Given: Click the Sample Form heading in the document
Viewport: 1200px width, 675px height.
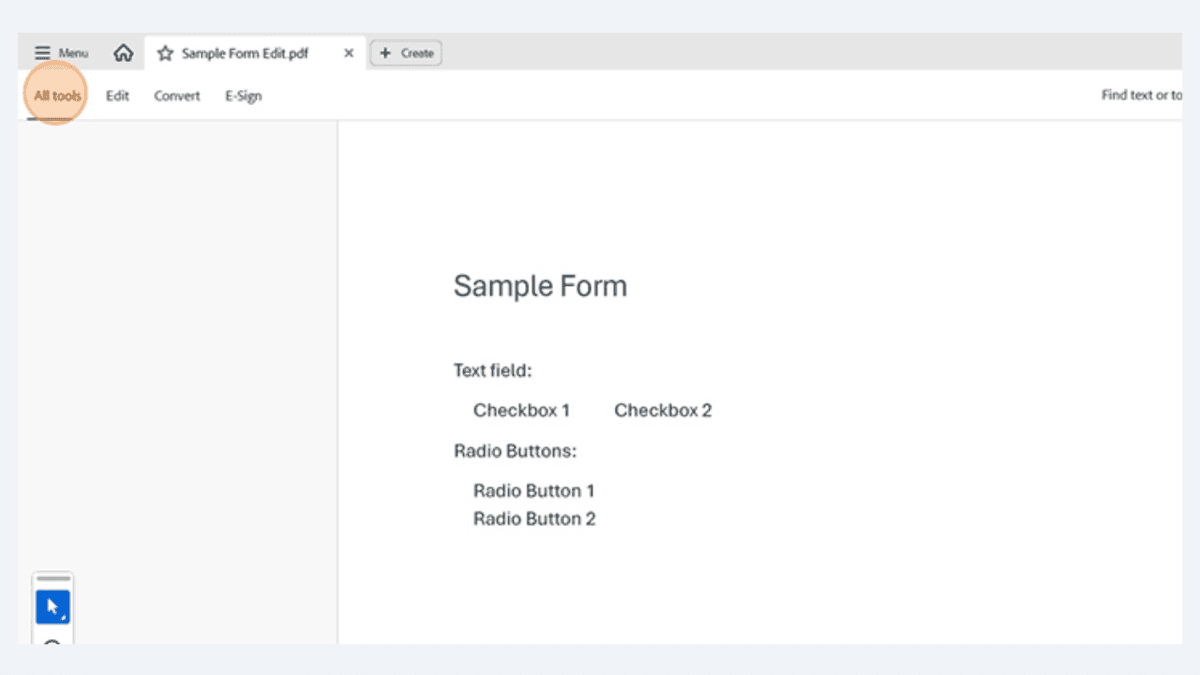Looking at the screenshot, I should [540, 286].
